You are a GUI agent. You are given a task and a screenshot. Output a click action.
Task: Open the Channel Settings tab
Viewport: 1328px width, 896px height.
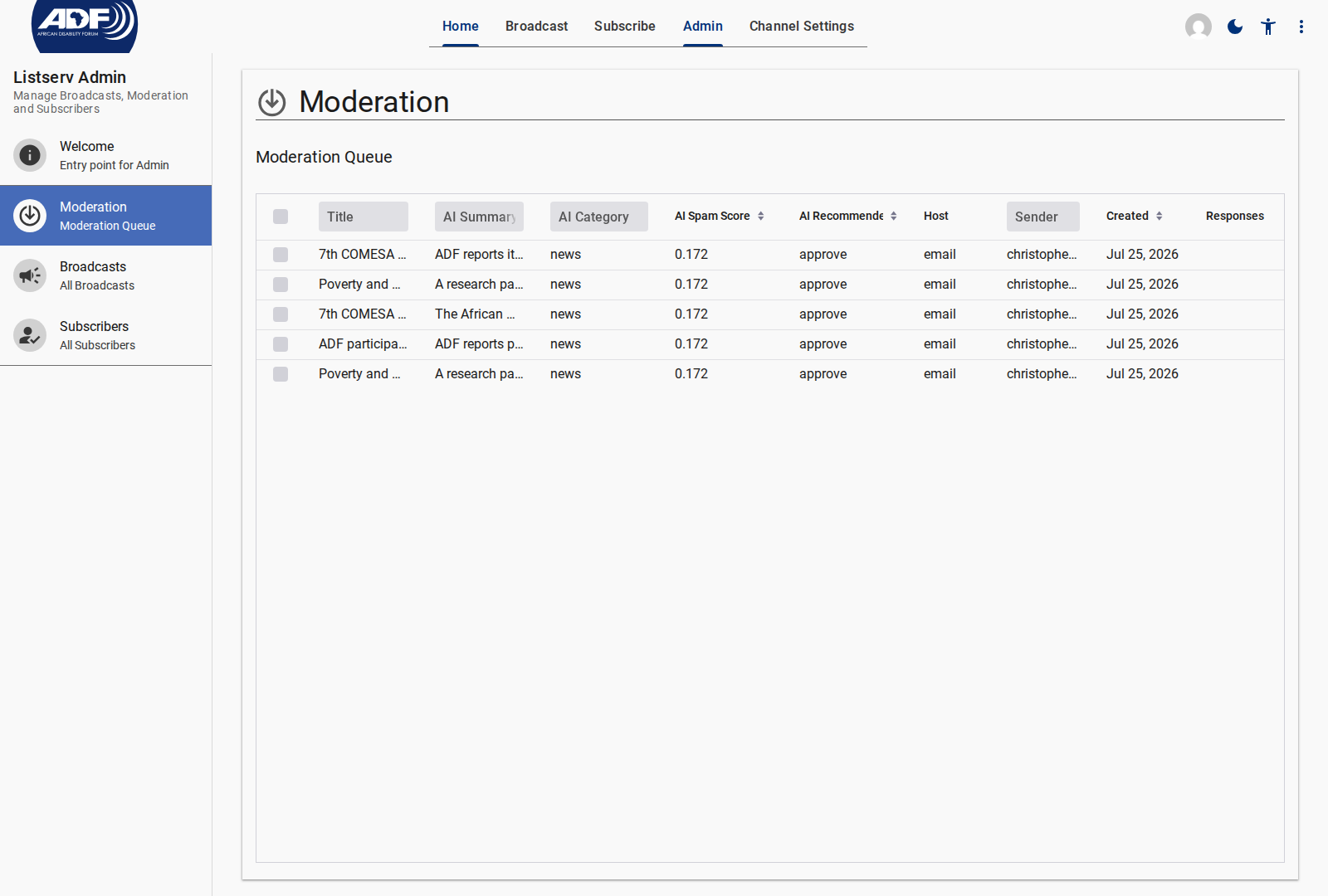[x=802, y=26]
